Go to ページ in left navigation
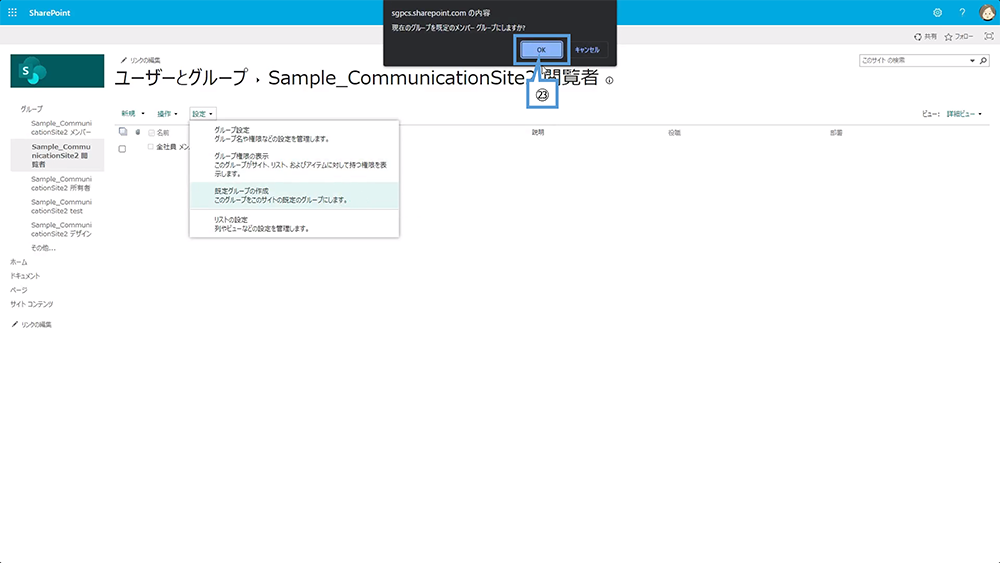Screen dimensions: 1000x563 click(x=18, y=290)
